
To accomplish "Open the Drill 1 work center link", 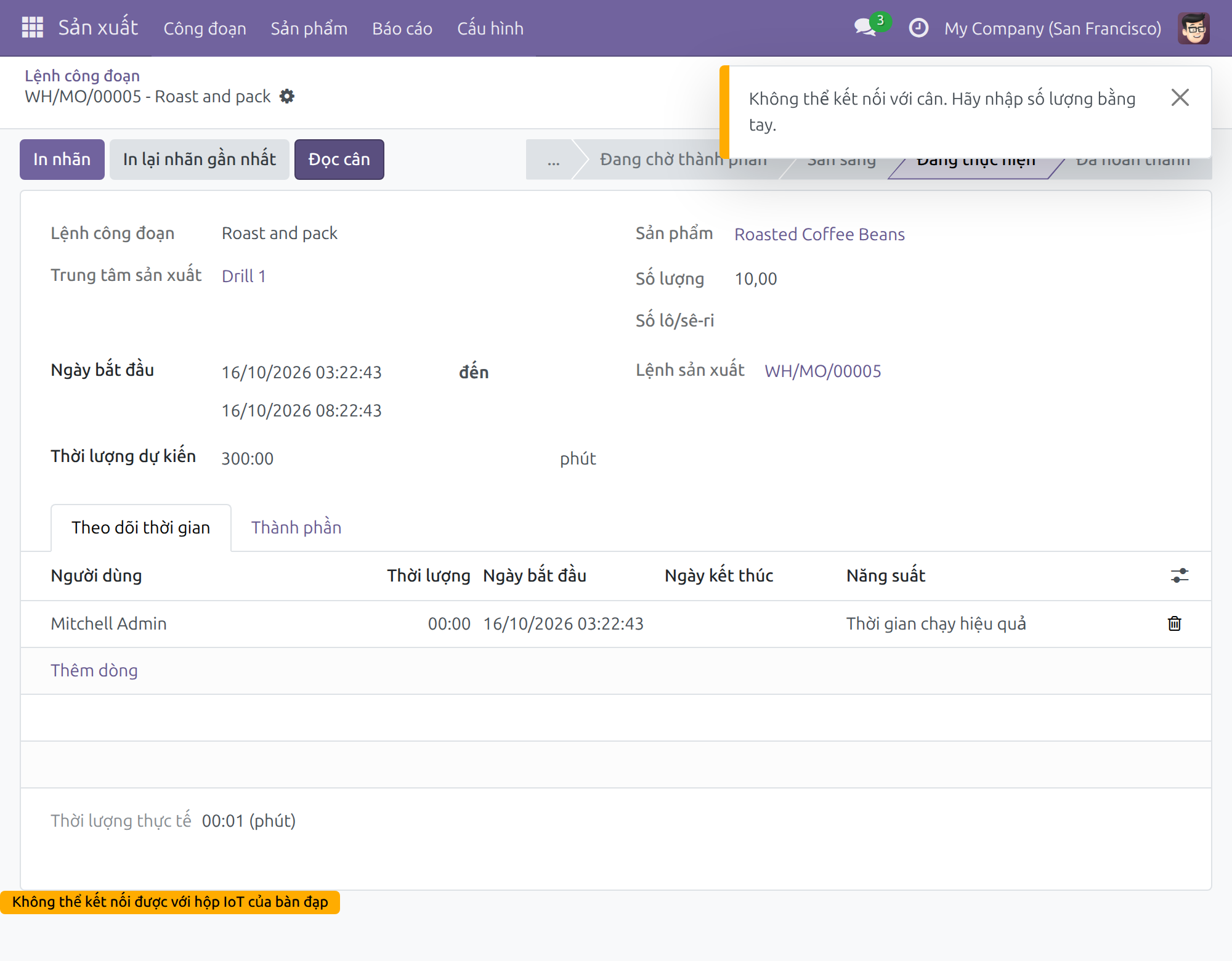I will click(244, 276).
